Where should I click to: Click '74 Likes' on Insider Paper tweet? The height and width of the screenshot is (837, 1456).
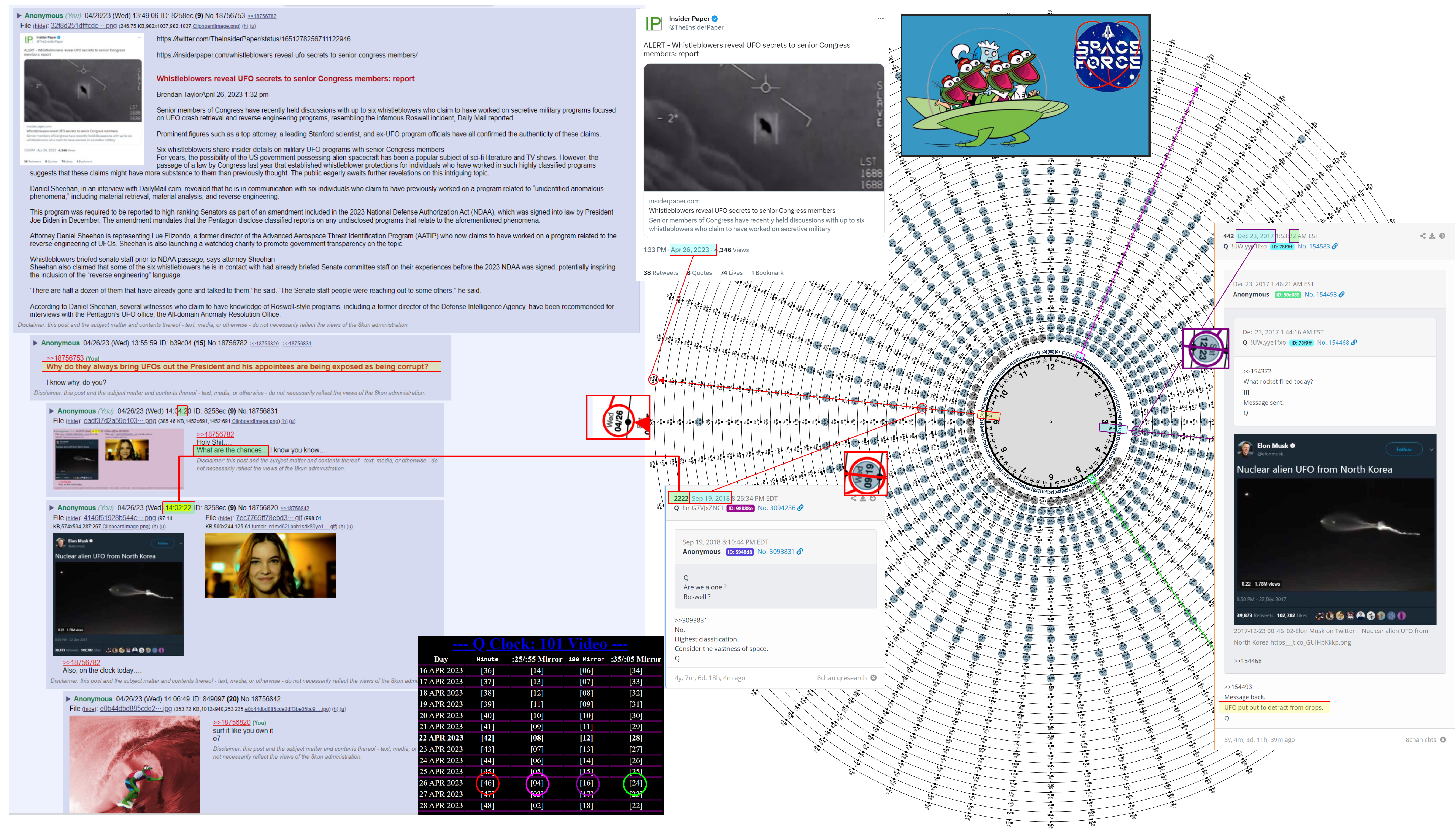pyautogui.click(x=731, y=273)
